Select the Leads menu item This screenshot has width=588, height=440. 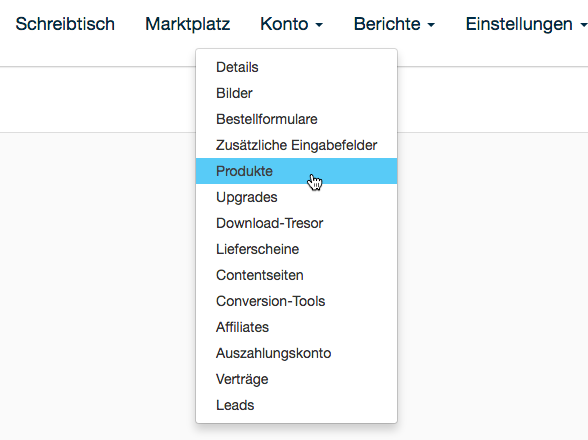[296, 405]
